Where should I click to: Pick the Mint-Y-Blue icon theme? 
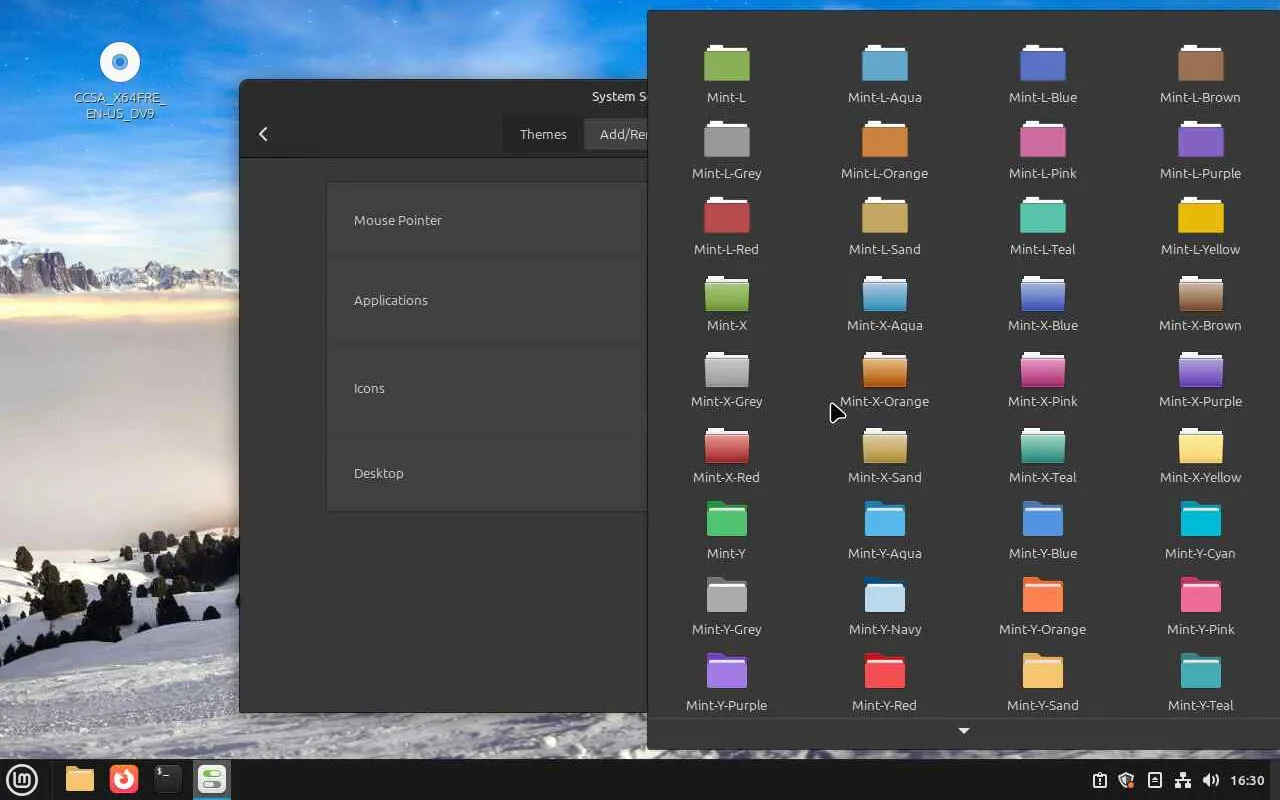coord(1042,530)
